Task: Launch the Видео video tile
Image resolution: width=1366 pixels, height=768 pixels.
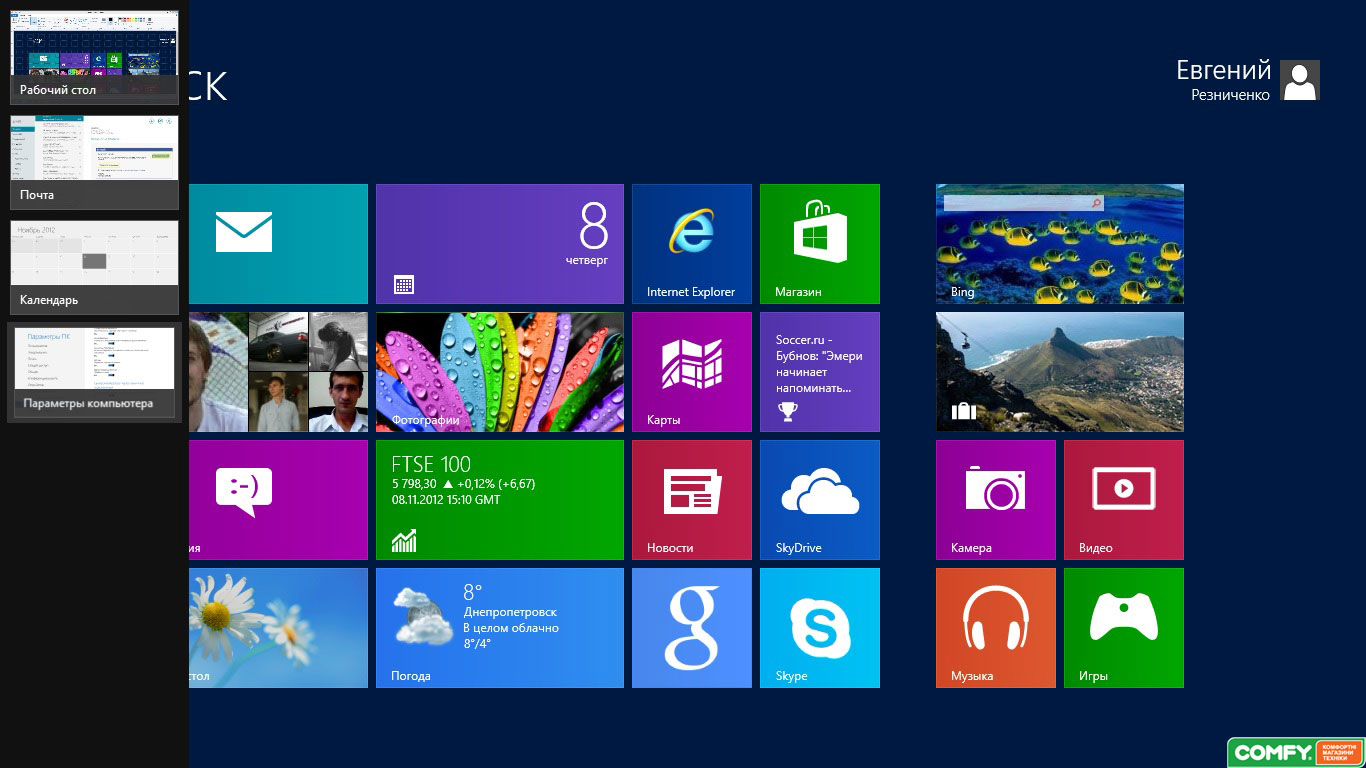Action: tap(1124, 500)
